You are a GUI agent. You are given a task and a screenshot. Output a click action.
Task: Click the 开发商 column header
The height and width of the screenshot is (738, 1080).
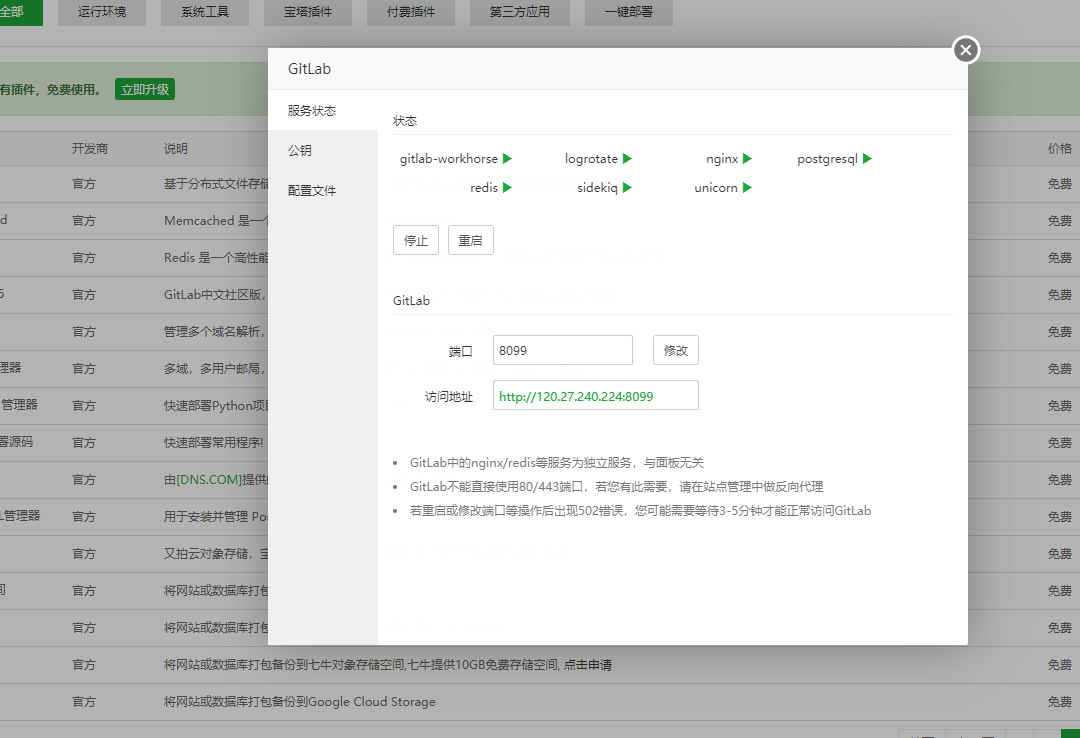click(x=90, y=149)
